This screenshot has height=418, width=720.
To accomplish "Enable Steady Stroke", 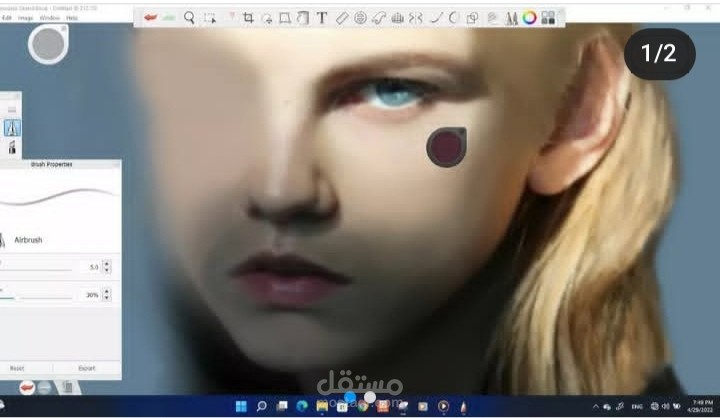I will coord(436,18).
